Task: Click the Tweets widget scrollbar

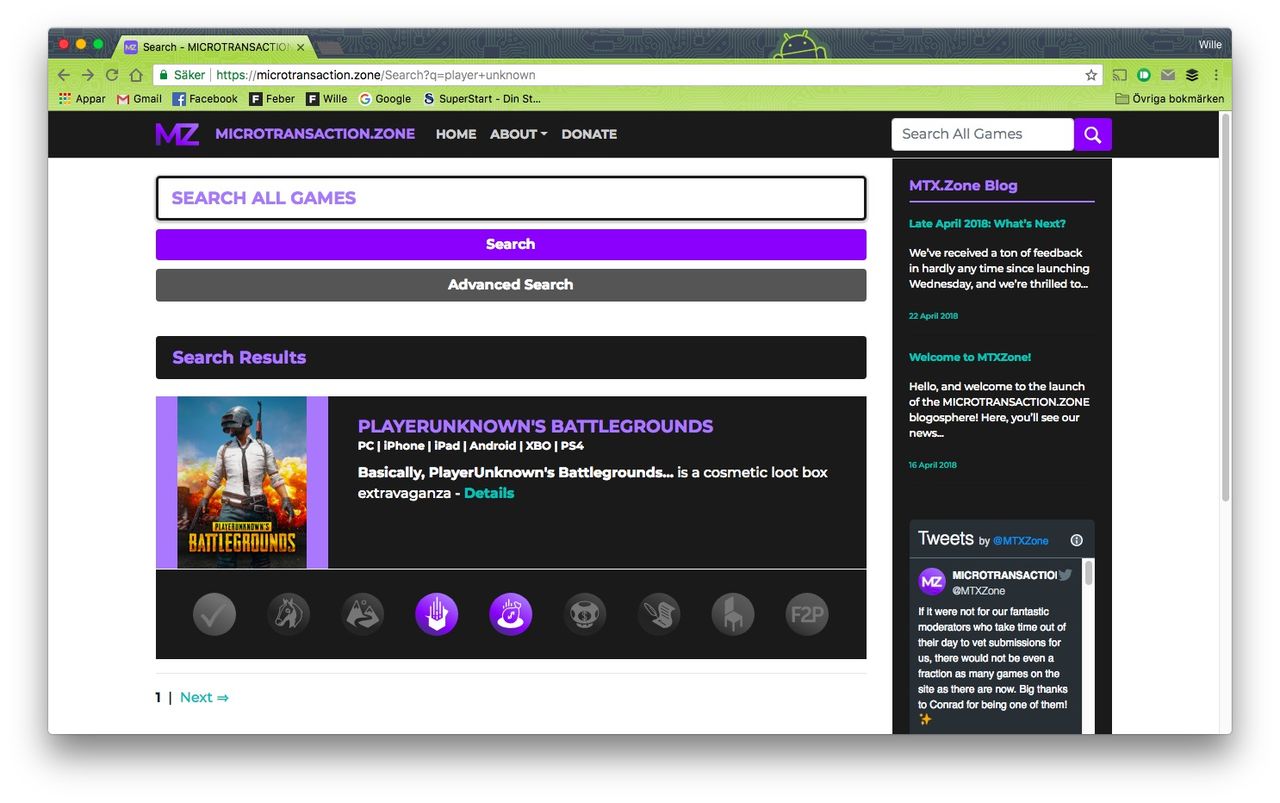Action: tap(1088, 573)
